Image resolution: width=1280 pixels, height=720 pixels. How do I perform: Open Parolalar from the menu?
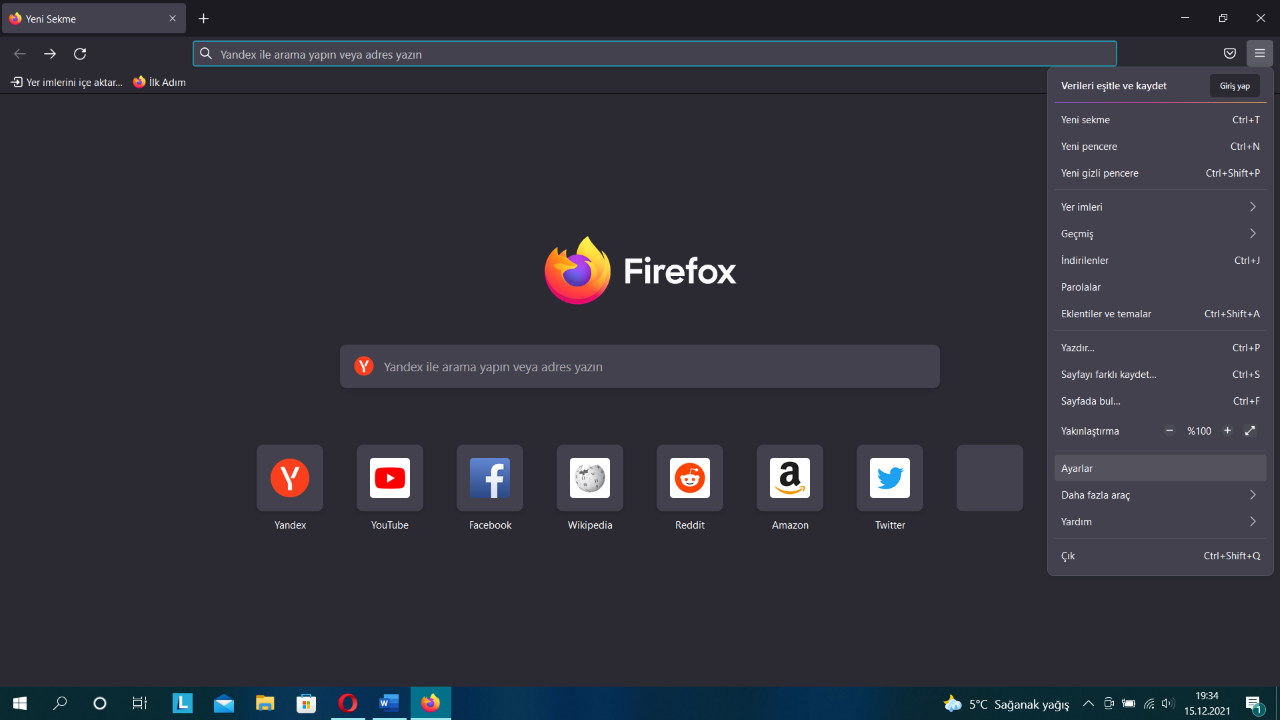click(x=1160, y=287)
